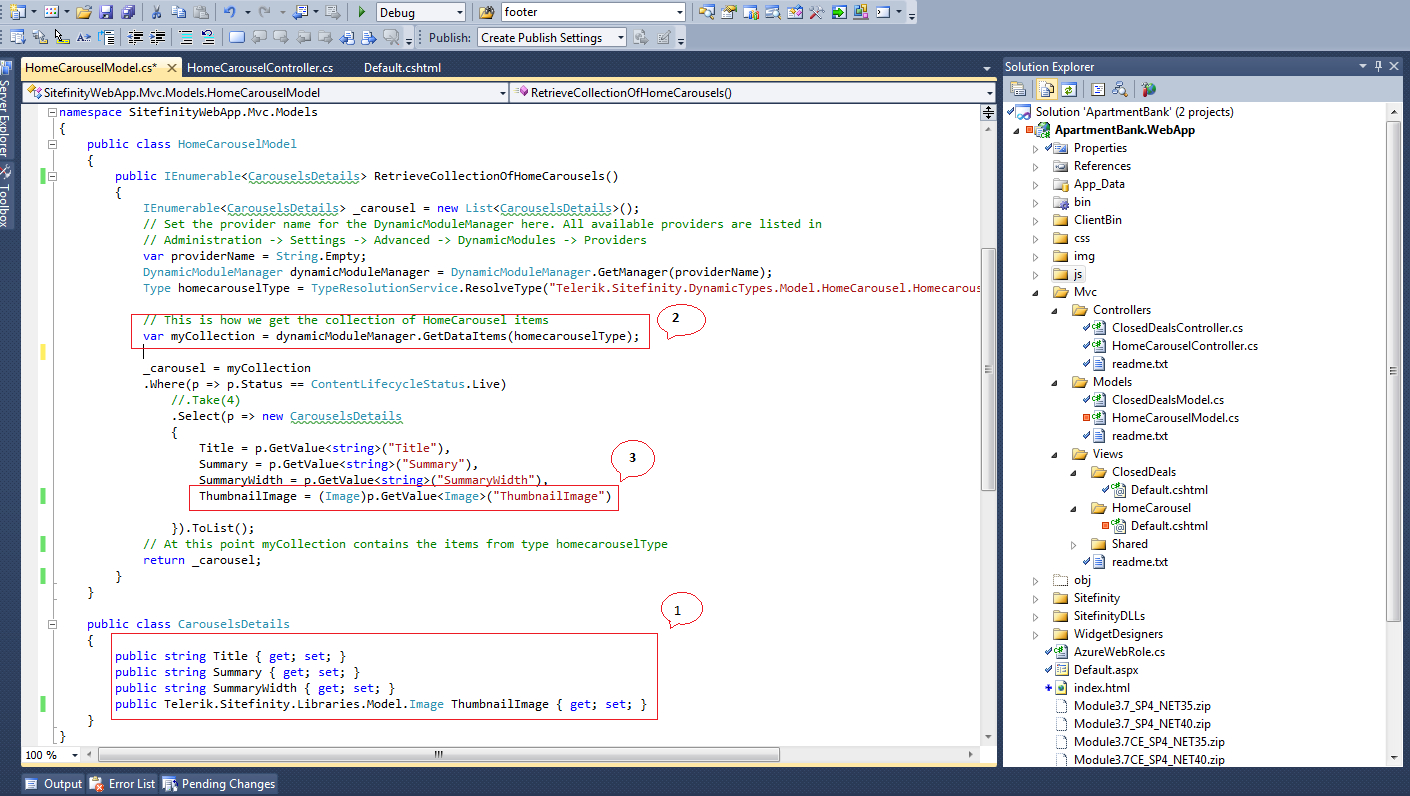Click the Save All toolbar icon

128,12
